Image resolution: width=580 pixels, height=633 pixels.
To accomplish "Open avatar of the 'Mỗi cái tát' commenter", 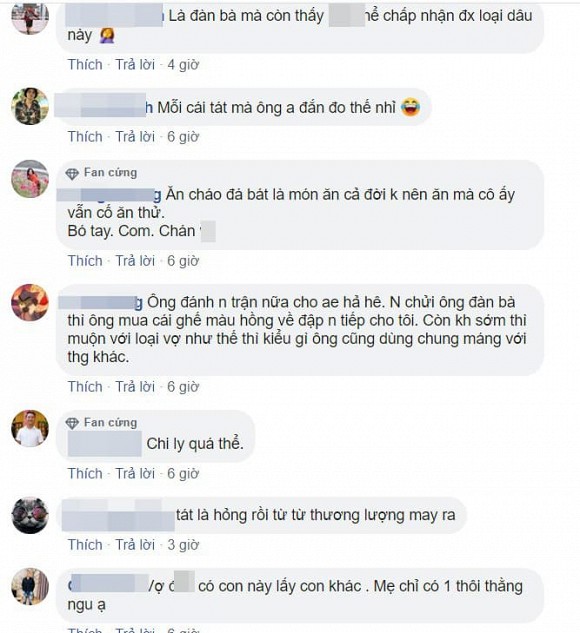I will [30, 106].
